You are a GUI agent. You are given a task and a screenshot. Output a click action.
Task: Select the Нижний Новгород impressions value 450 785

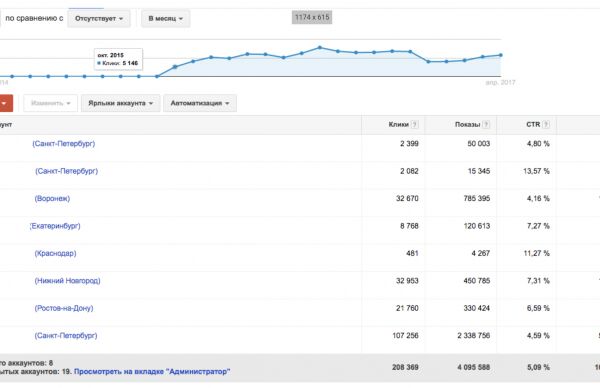(477, 281)
